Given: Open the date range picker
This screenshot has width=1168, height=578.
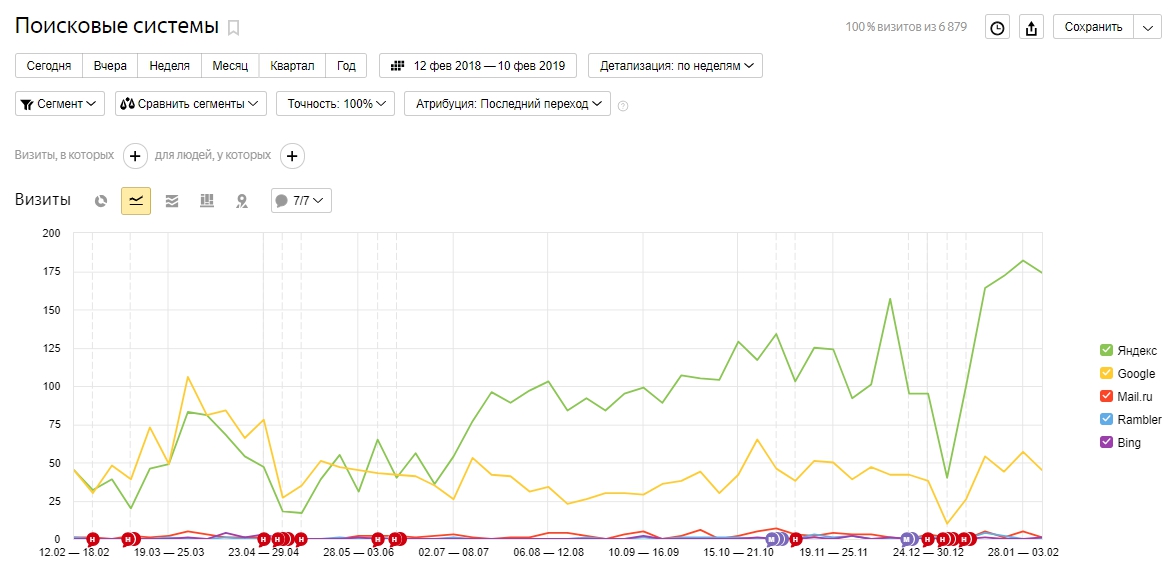Looking at the screenshot, I should (478, 66).
